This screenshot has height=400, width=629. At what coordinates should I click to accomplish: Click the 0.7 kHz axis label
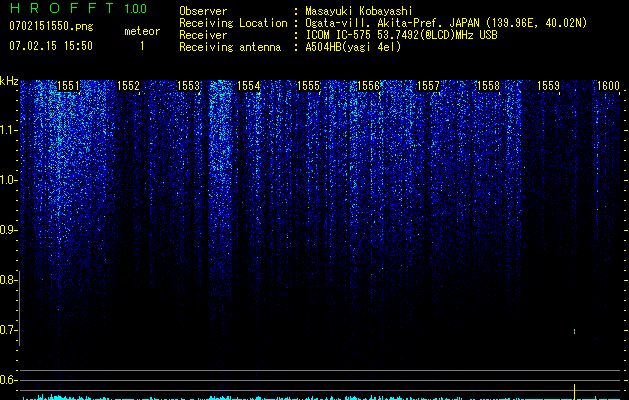[8, 330]
